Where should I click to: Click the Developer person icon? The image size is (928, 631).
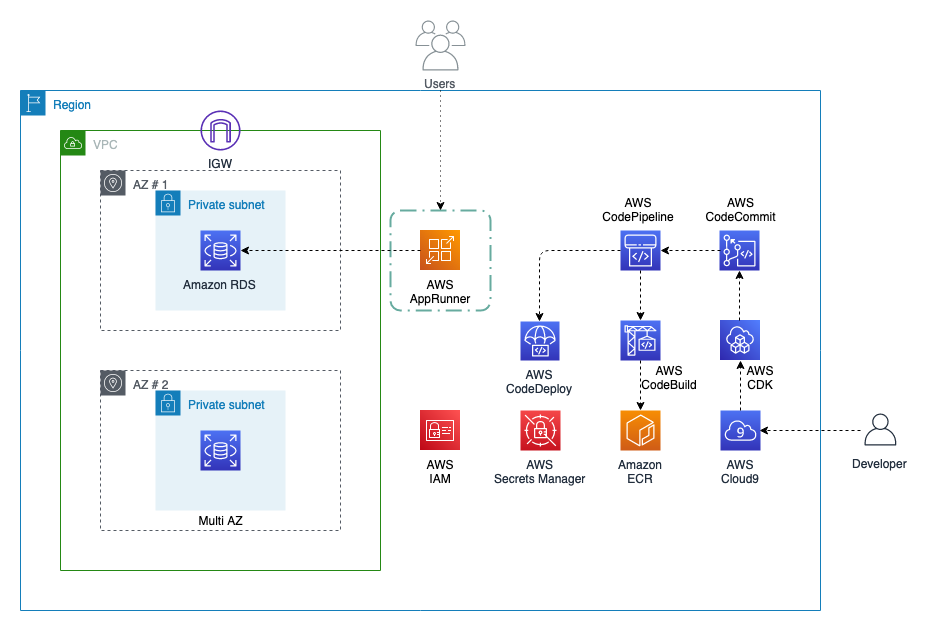pyautogui.click(x=880, y=430)
